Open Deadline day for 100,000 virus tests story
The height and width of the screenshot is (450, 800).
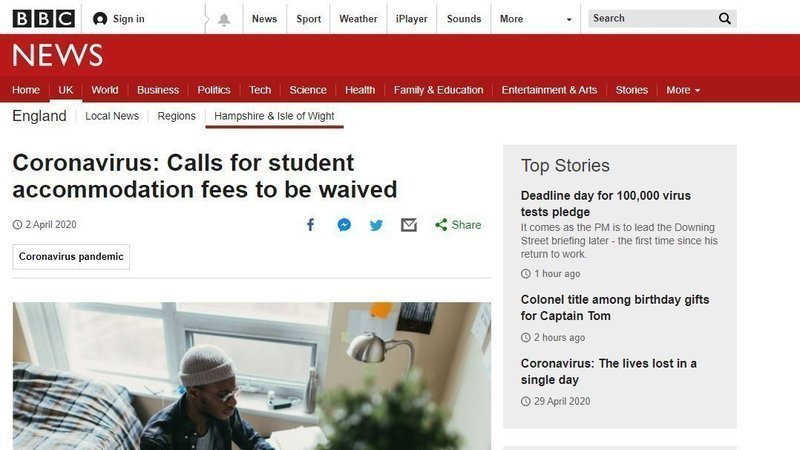tap(606, 204)
